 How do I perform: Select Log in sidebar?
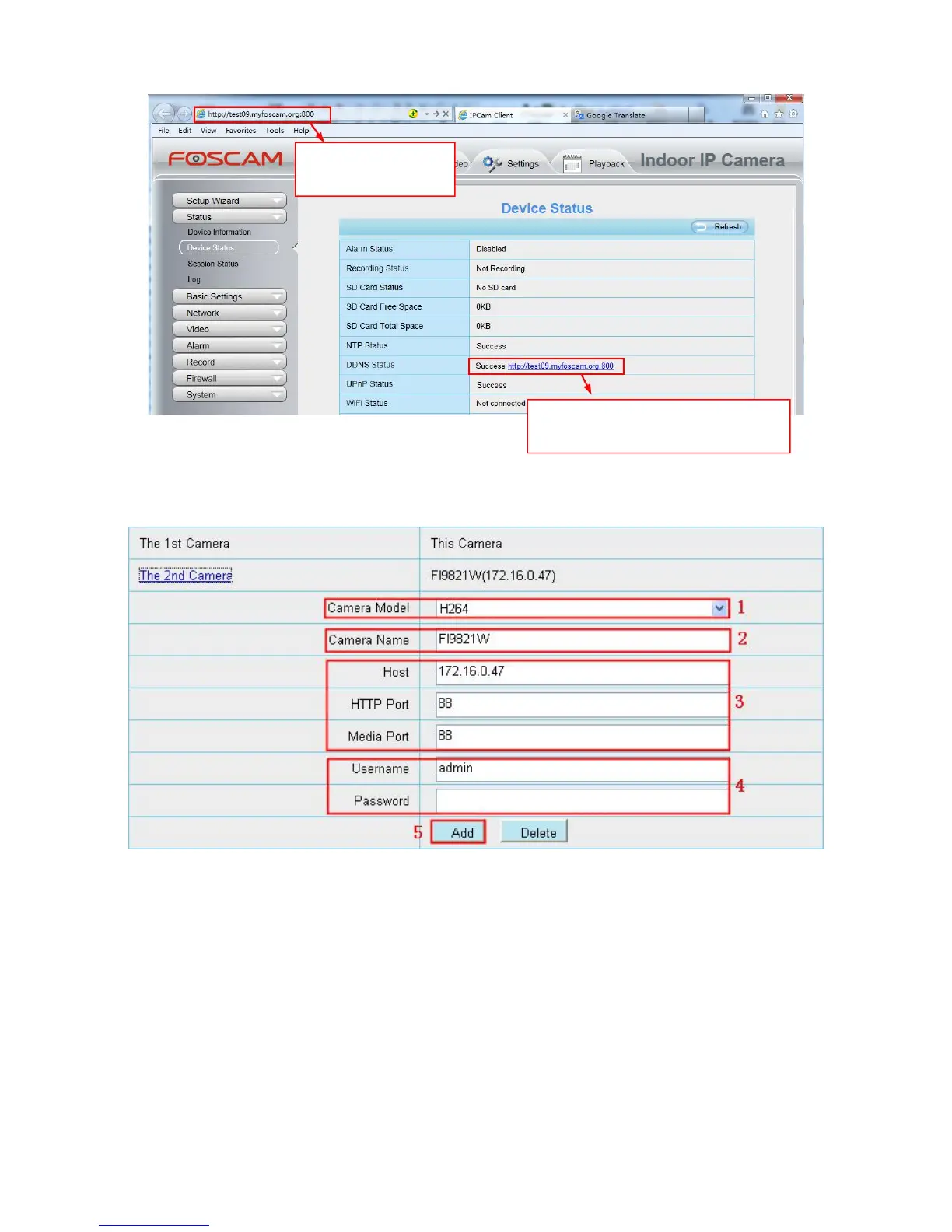pos(194,279)
